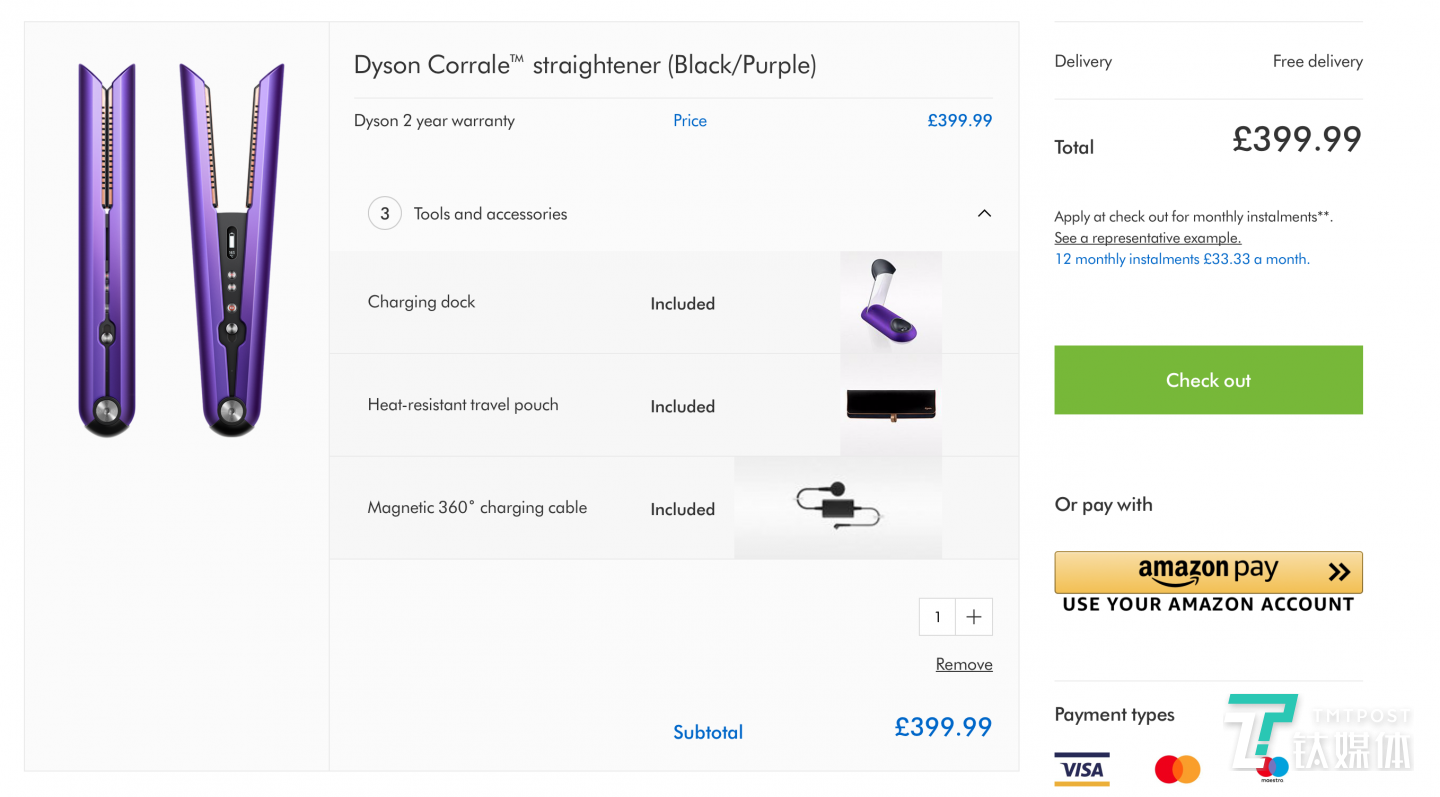Click the quantity number field
This screenshot has height=797, width=1440.
[938, 617]
